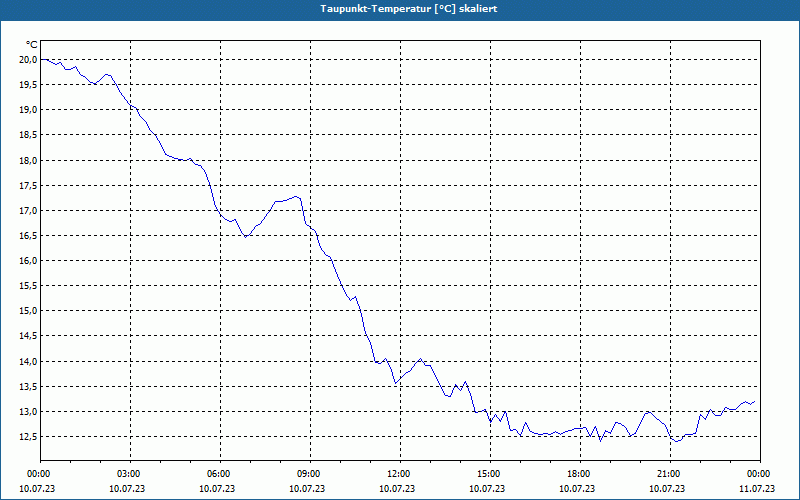Click the '16,0' y-axis value
Screen dimensions: 800x500
(x=29, y=261)
